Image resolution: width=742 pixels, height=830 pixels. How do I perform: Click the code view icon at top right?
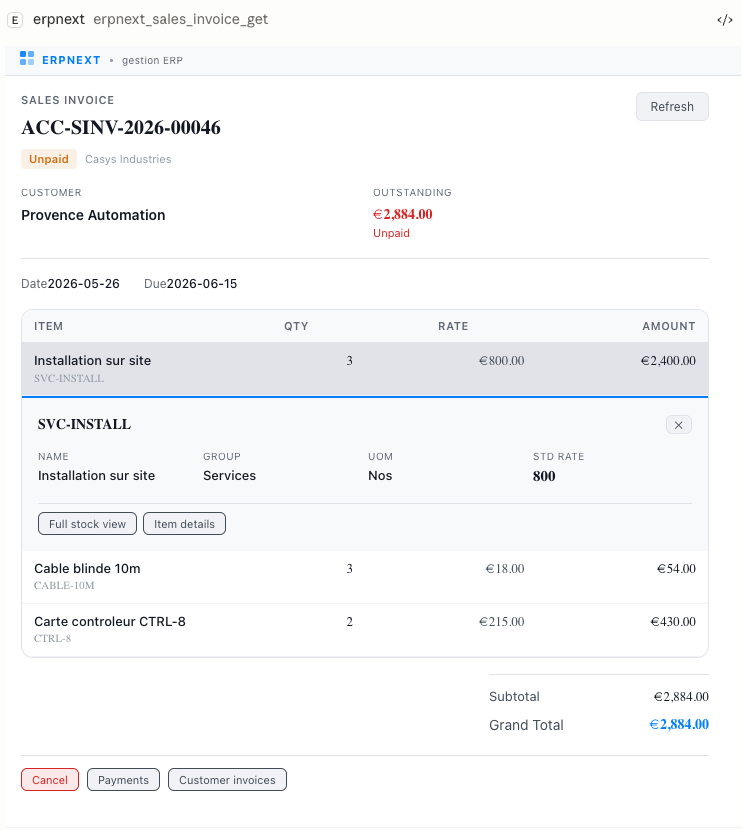click(725, 20)
